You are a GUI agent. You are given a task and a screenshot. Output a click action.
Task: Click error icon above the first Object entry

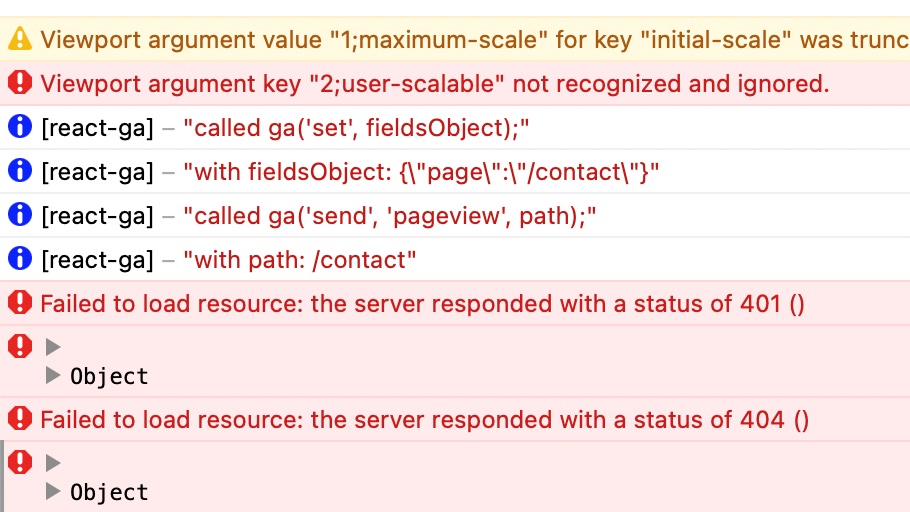[20, 346]
